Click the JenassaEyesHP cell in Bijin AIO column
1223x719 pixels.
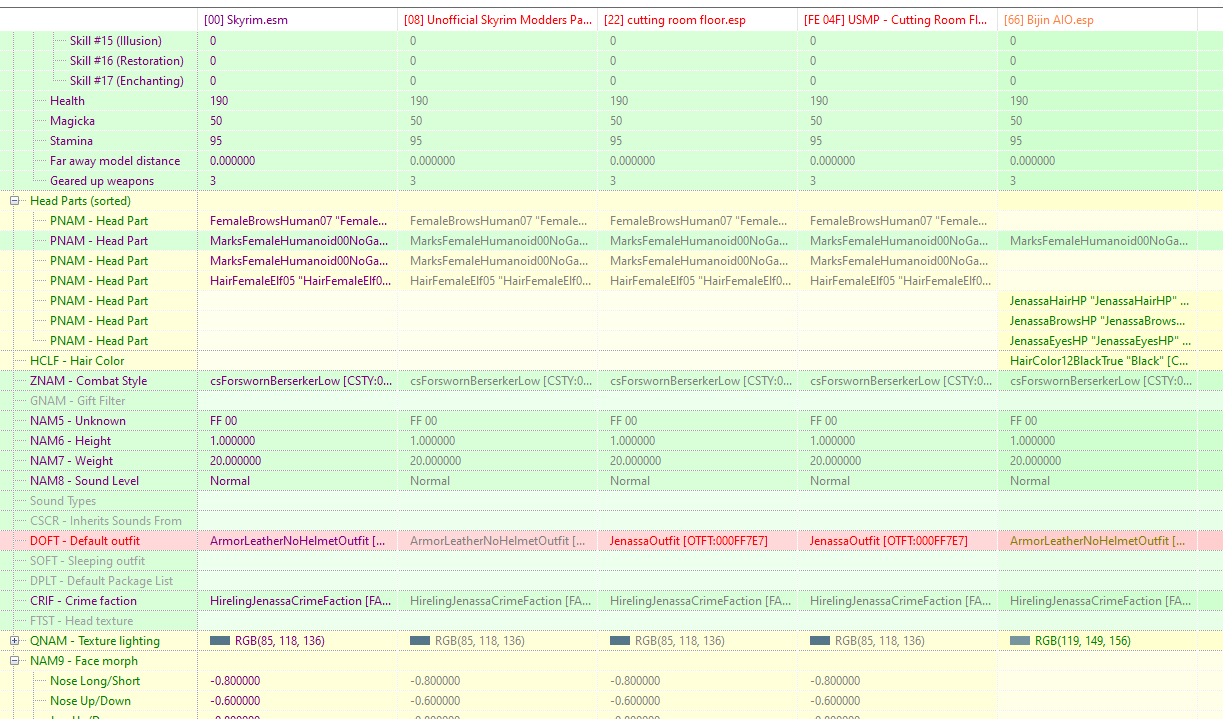(x=1097, y=341)
